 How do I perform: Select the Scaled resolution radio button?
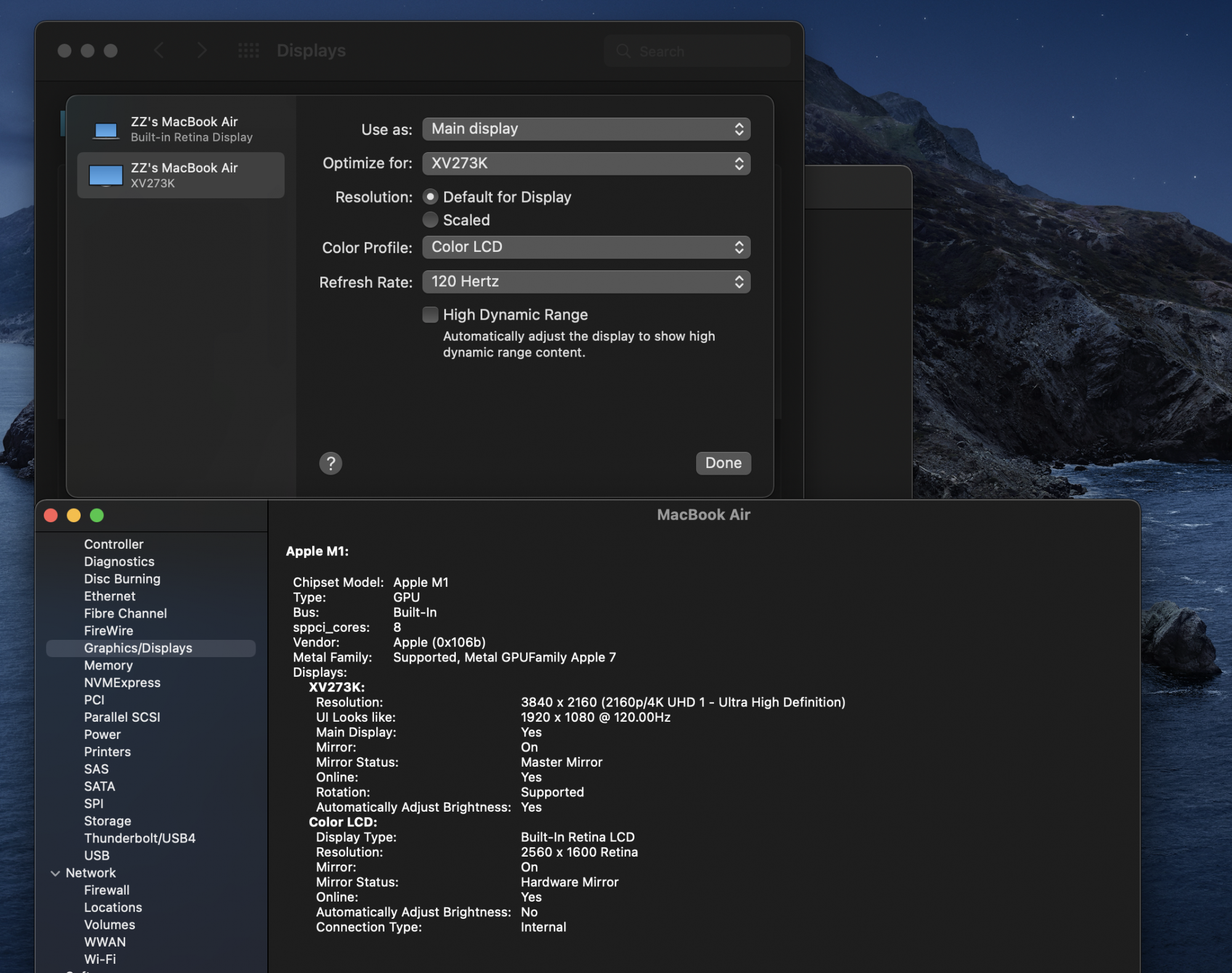click(431, 220)
